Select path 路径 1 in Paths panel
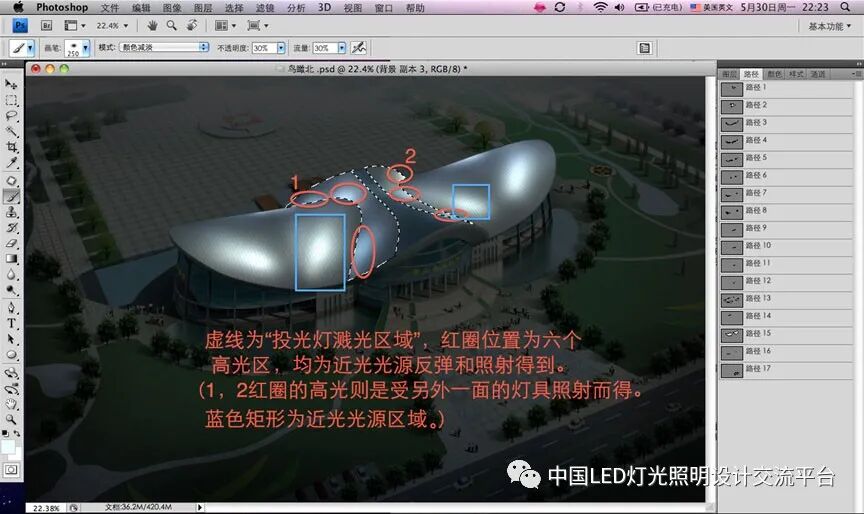This screenshot has height=514, width=864. tap(786, 88)
